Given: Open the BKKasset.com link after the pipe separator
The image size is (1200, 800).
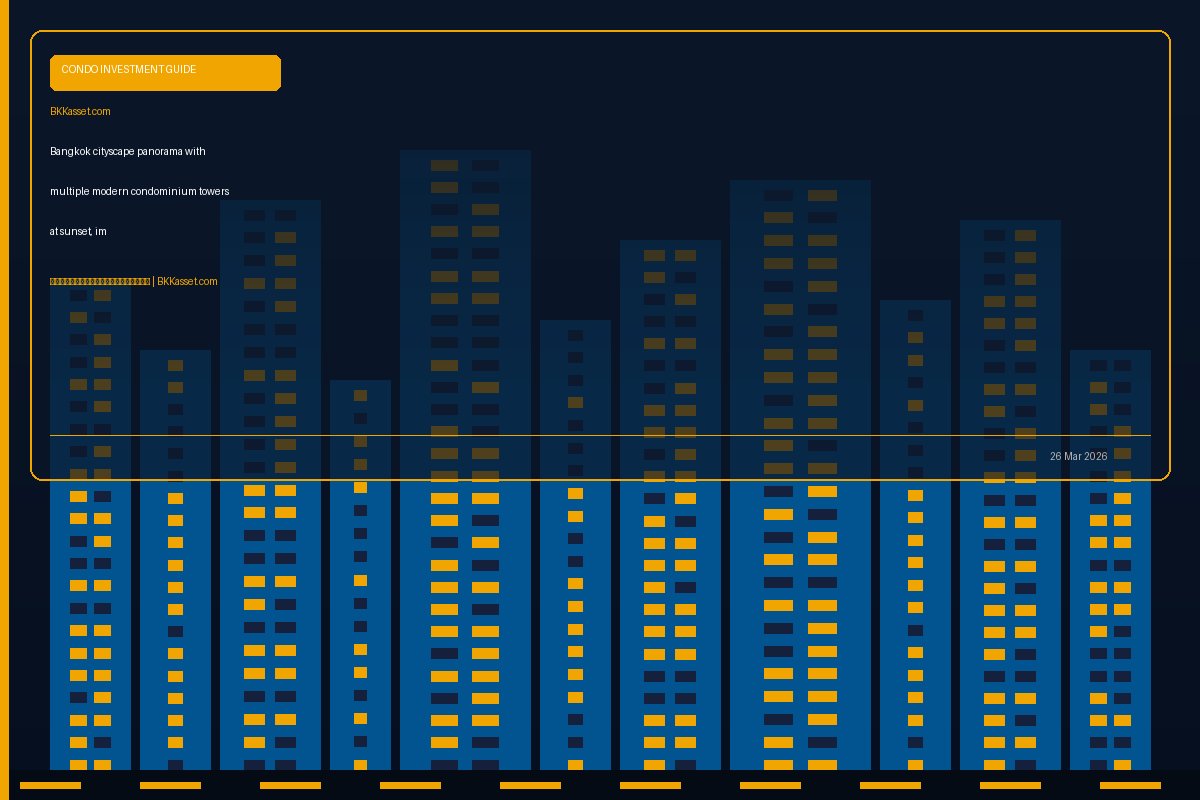Looking at the screenshot, I should tap(187, 282).
